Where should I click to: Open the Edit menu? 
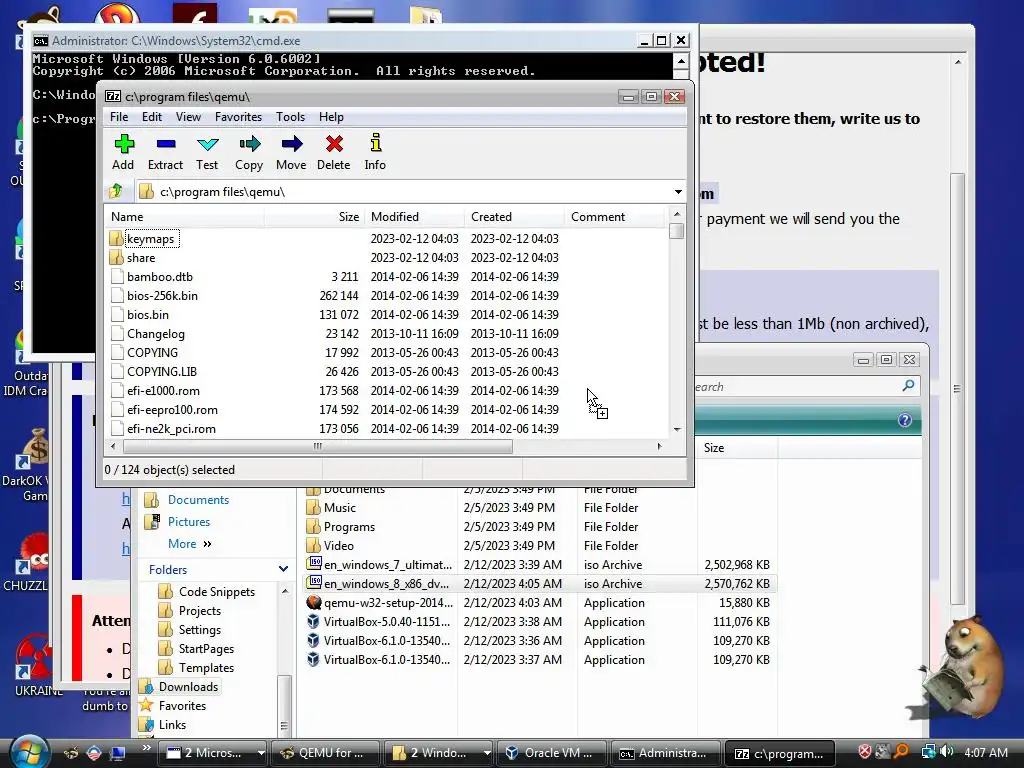(152, 117)
